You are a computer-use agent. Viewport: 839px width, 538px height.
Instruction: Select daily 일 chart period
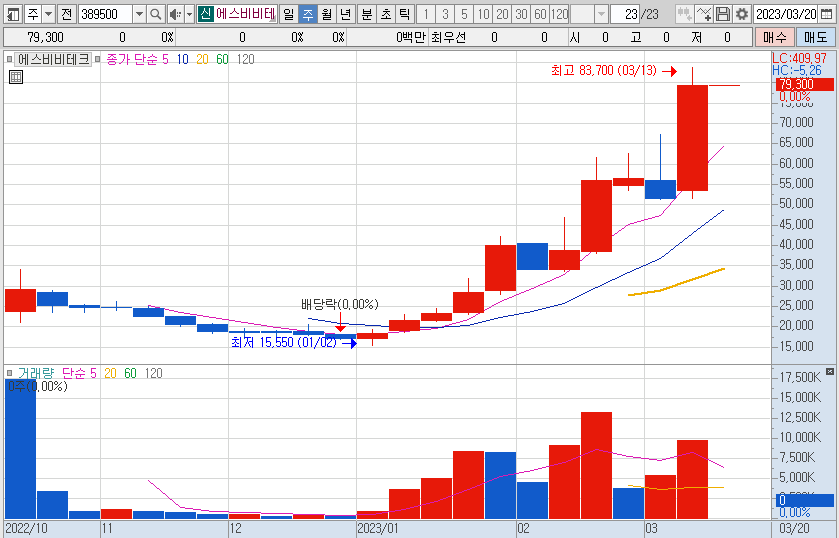288,14
